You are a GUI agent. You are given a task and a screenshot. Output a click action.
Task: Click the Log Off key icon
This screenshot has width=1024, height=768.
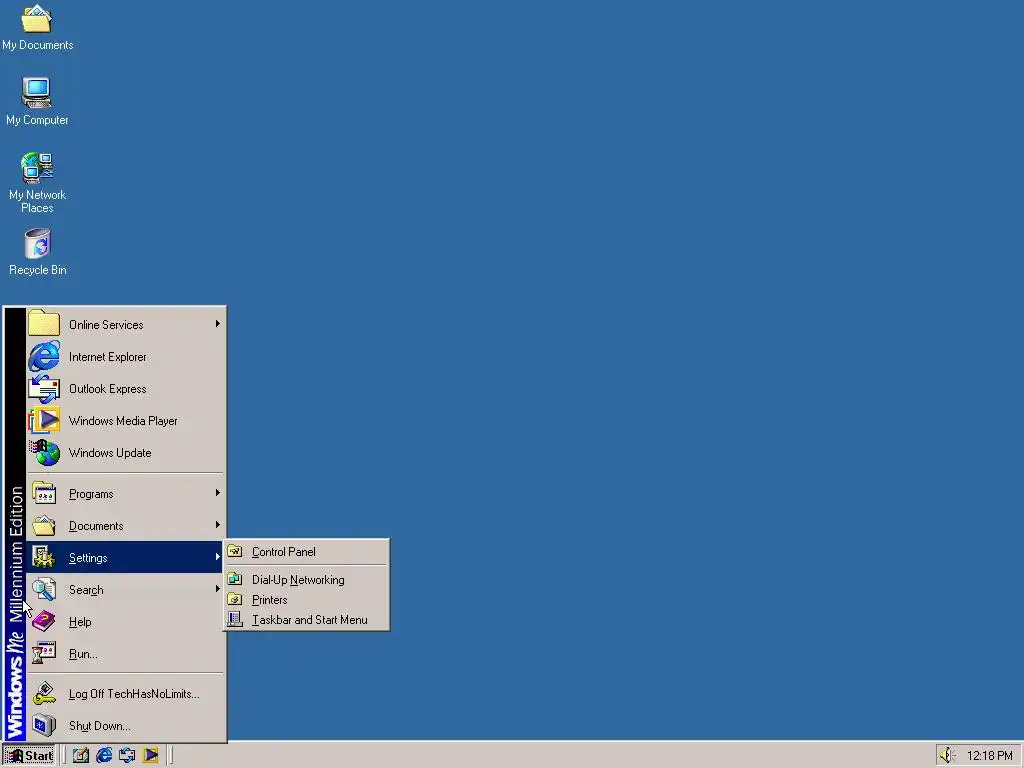(44, 693)
